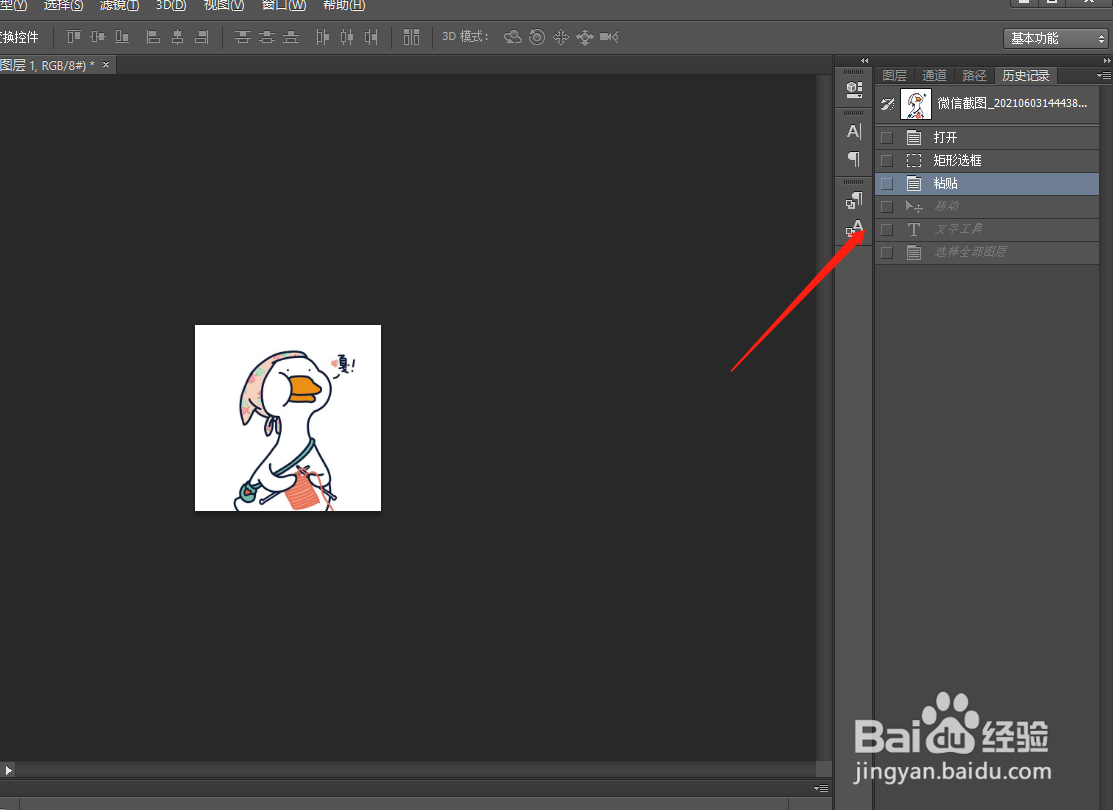Select the greyed 移动 history state
This screenshot has width=1113, height=810.
(987, 207)
